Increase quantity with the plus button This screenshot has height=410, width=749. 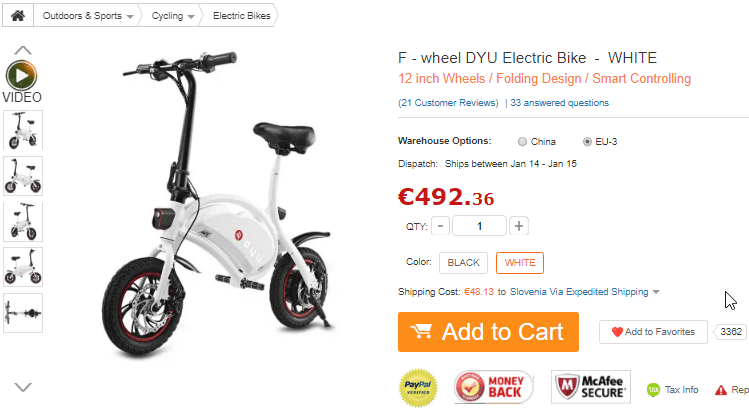click(519, 226)
